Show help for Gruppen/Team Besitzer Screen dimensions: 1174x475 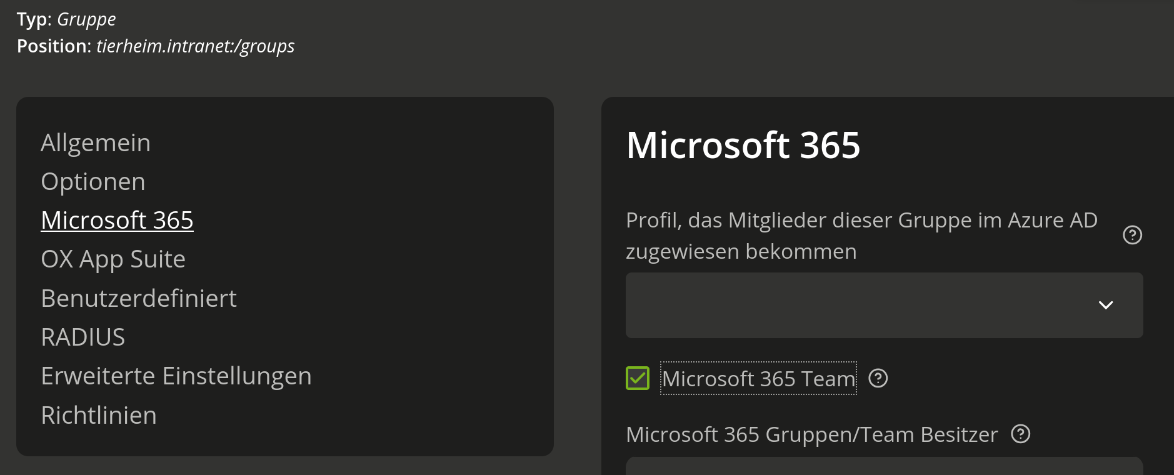1020,434
